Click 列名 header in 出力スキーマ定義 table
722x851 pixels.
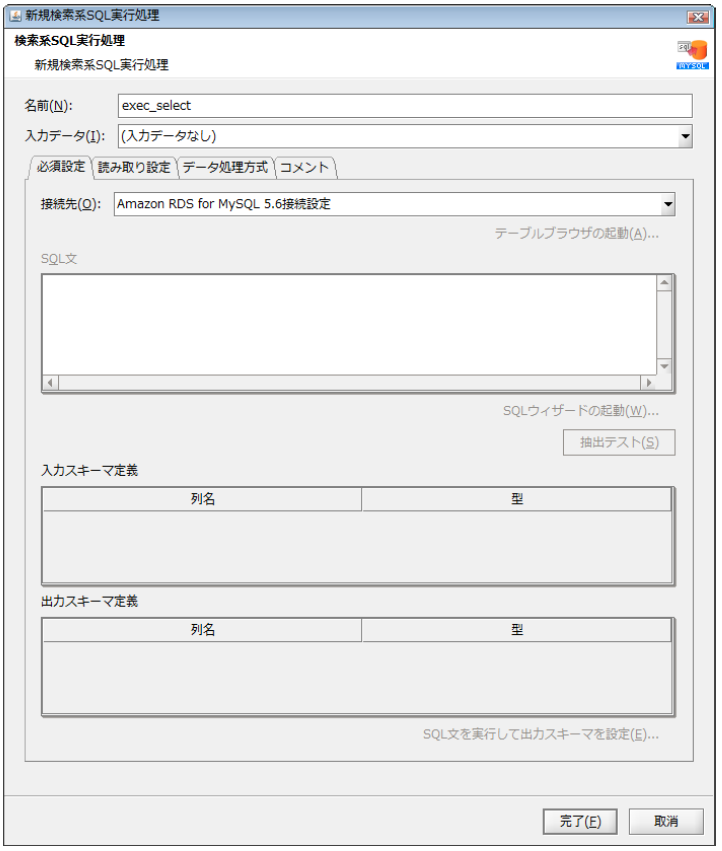[x=202, y=630]
